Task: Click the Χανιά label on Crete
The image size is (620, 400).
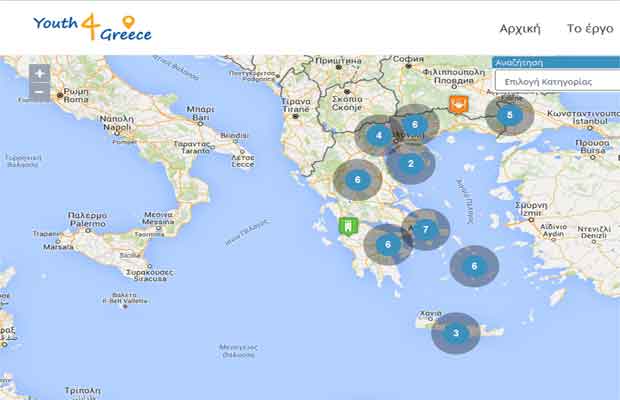Action: click(430, 313)
